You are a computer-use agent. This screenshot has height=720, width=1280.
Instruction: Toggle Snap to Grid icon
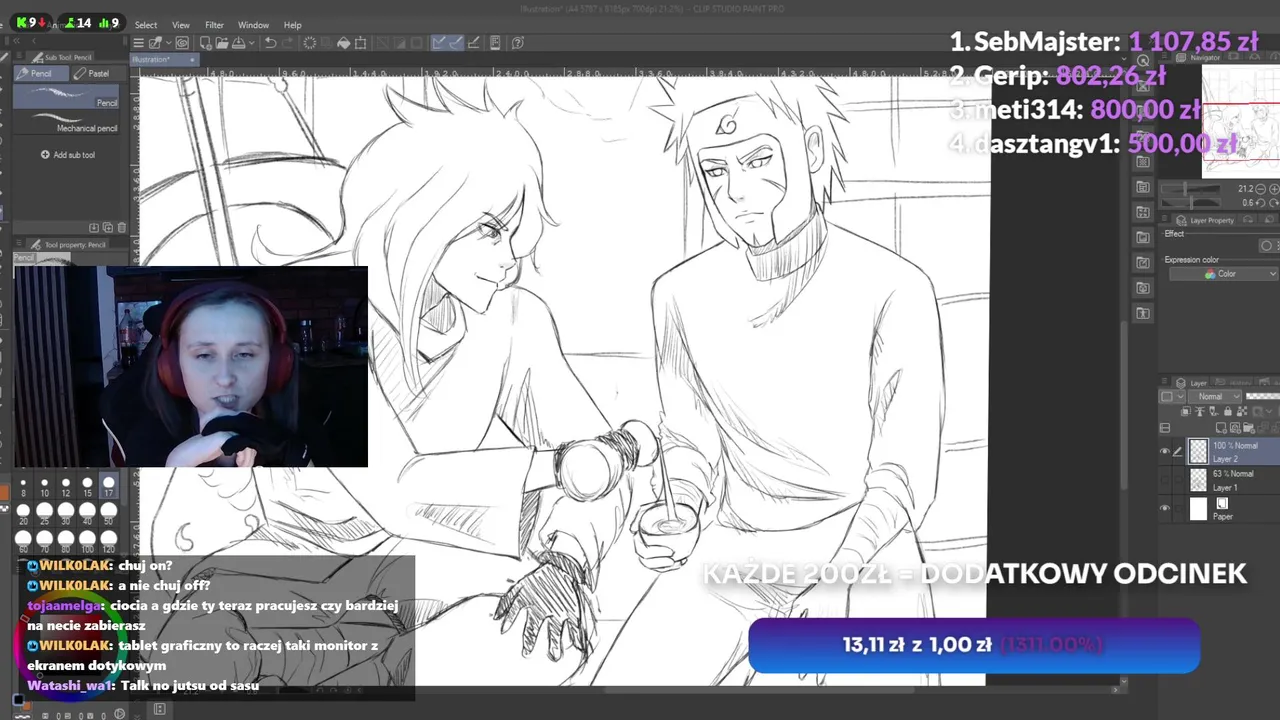coord(474,43)
